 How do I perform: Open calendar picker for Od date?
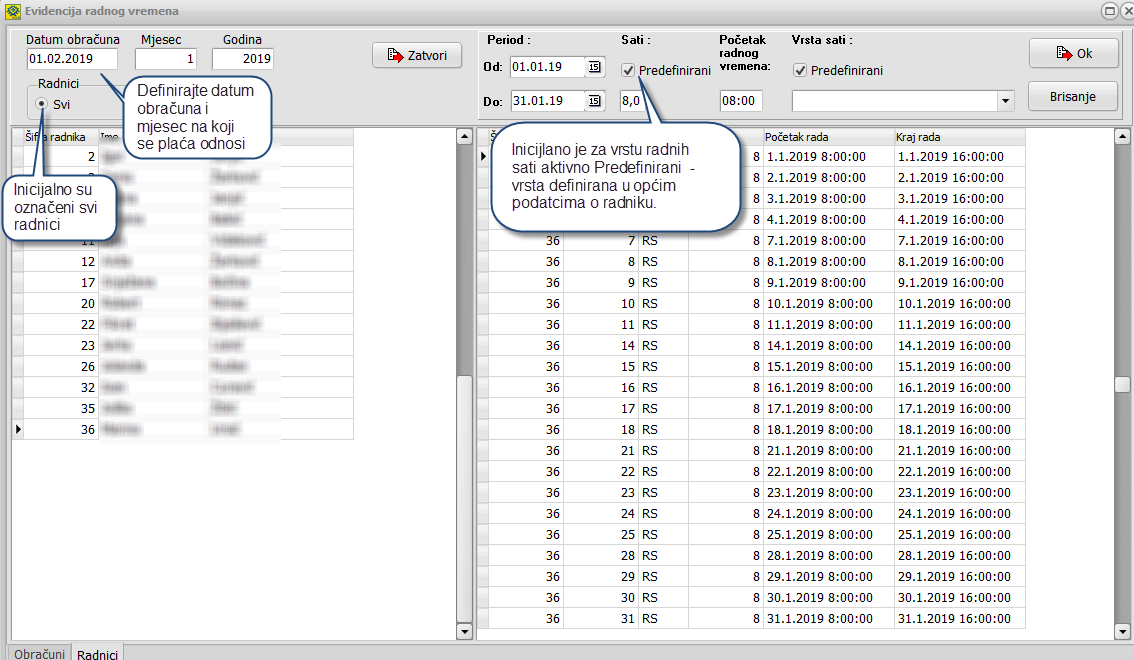point(595,68)
